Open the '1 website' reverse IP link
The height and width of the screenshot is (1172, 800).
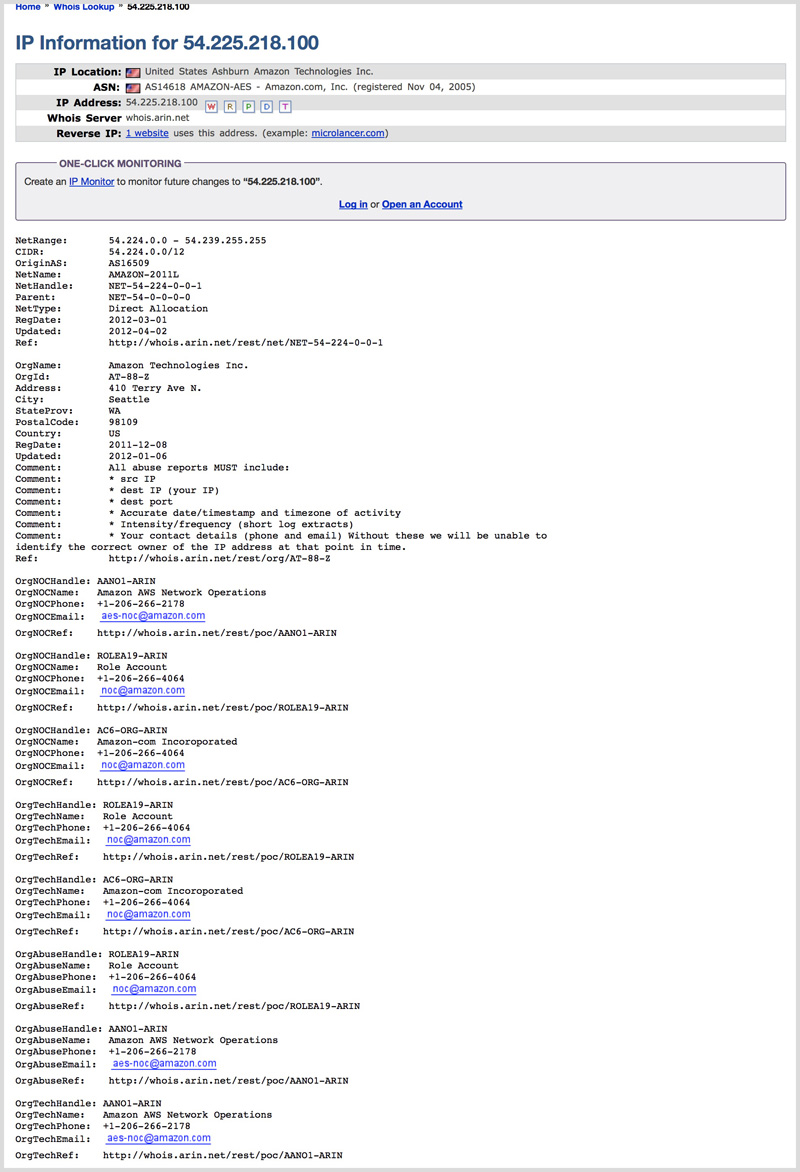click(x=147, y=133)
